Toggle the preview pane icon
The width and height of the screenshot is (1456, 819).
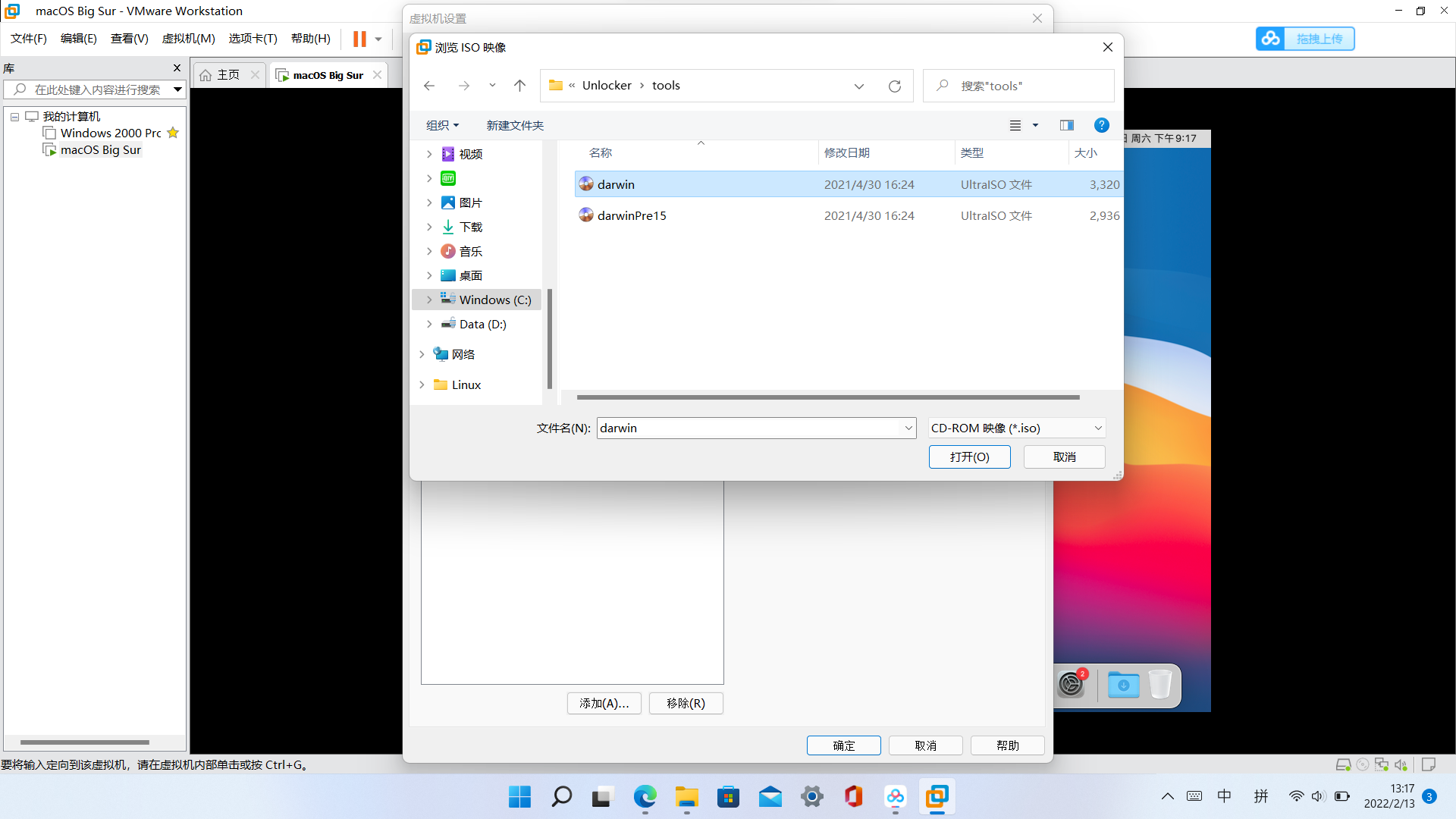click(1067, 125)
